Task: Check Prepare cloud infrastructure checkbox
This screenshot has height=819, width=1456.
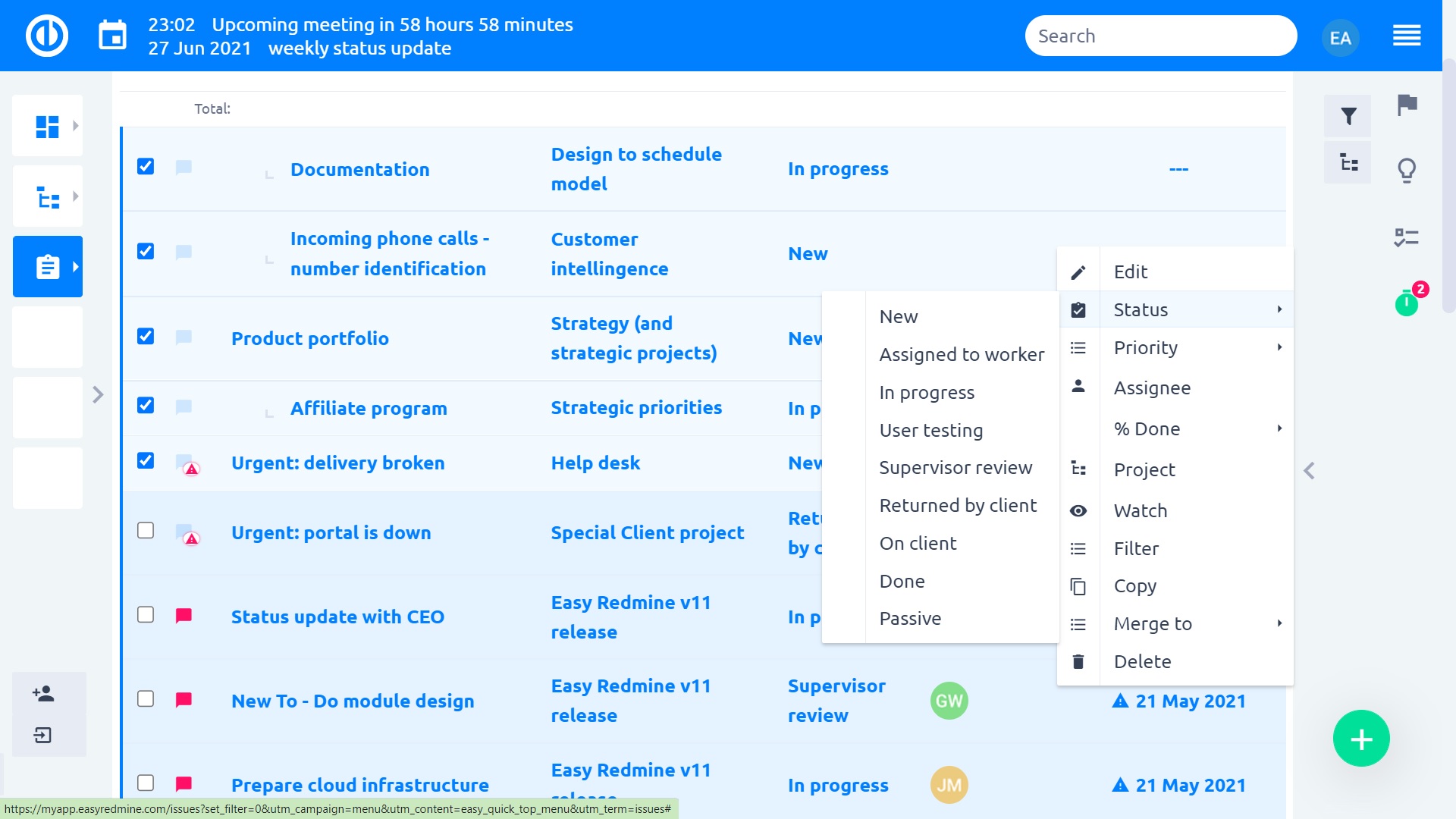Action: (146, 783)
